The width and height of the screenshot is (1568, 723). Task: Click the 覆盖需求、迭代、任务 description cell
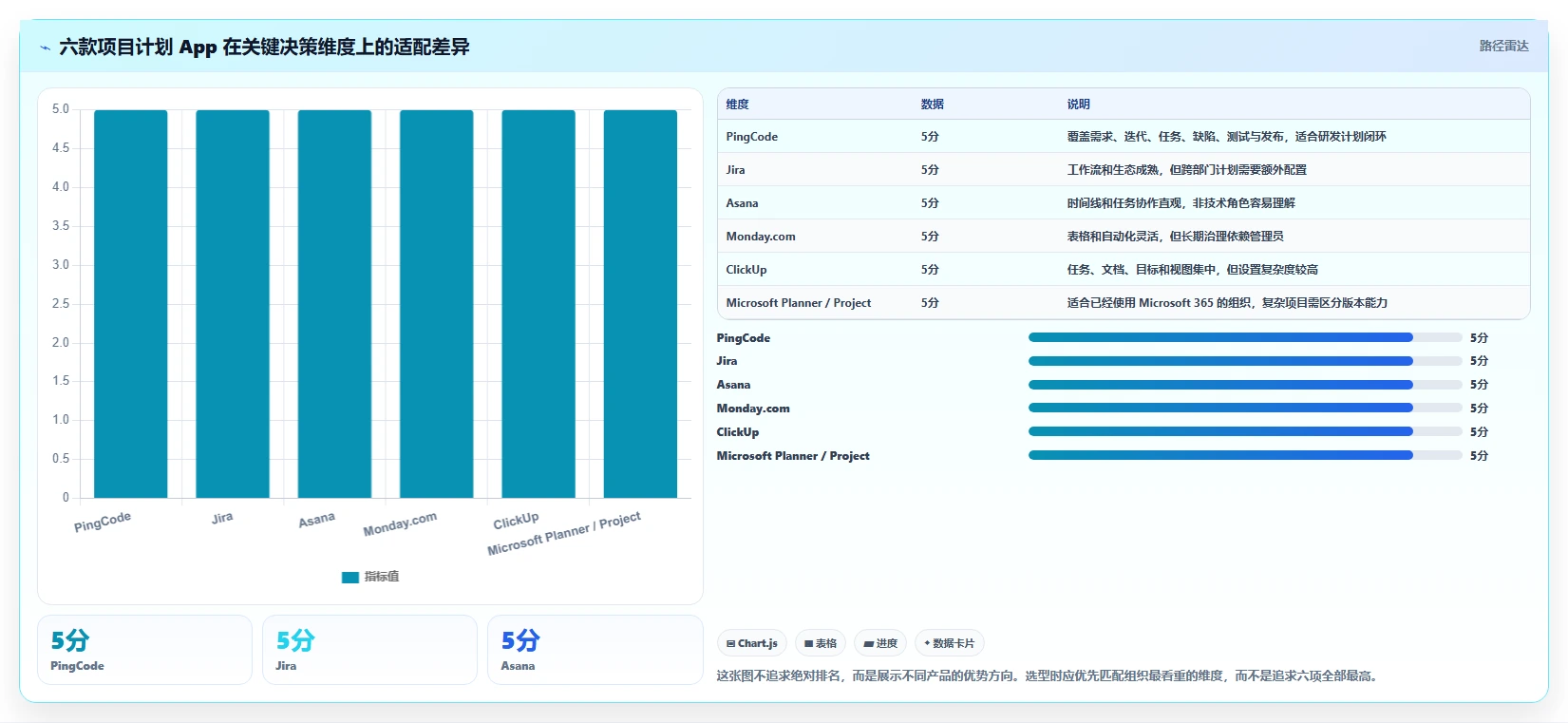[1227, 137]
